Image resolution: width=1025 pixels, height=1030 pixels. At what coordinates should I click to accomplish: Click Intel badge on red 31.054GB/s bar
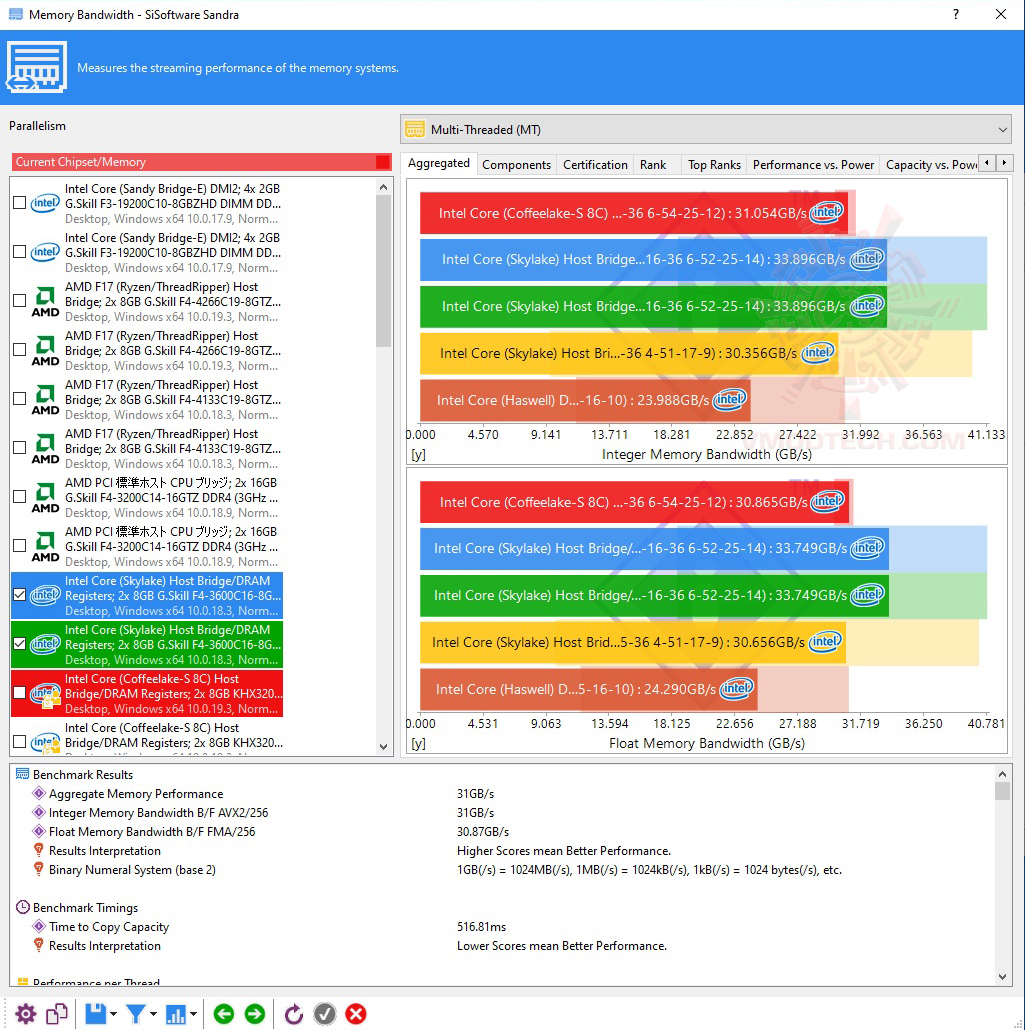[x=827, y=212]
